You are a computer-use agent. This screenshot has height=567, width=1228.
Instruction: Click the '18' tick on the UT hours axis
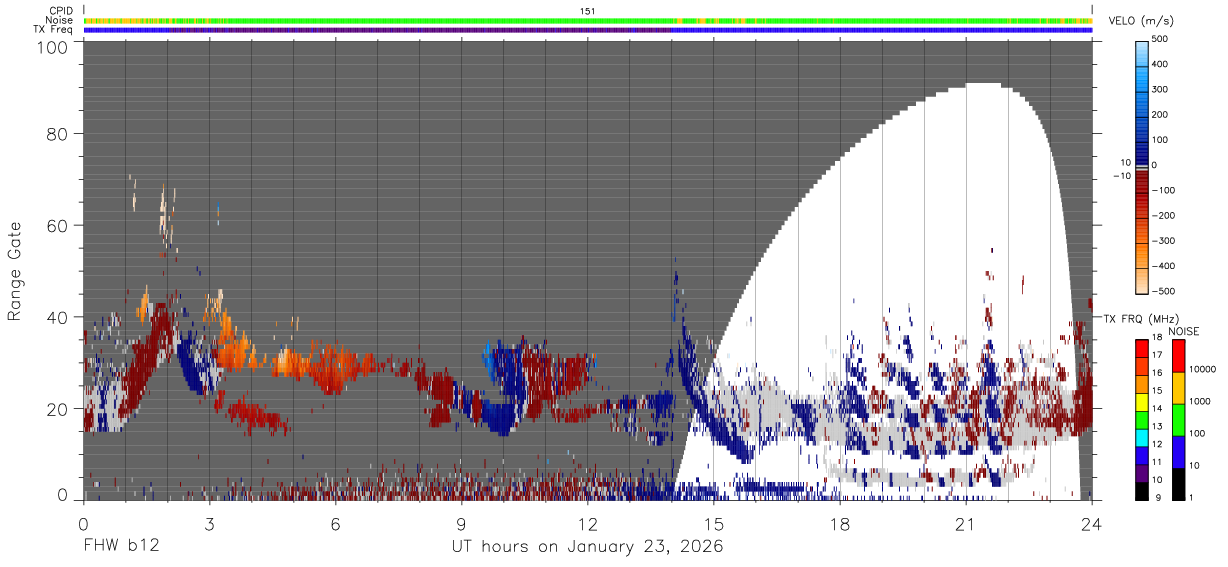pos(840,523)
